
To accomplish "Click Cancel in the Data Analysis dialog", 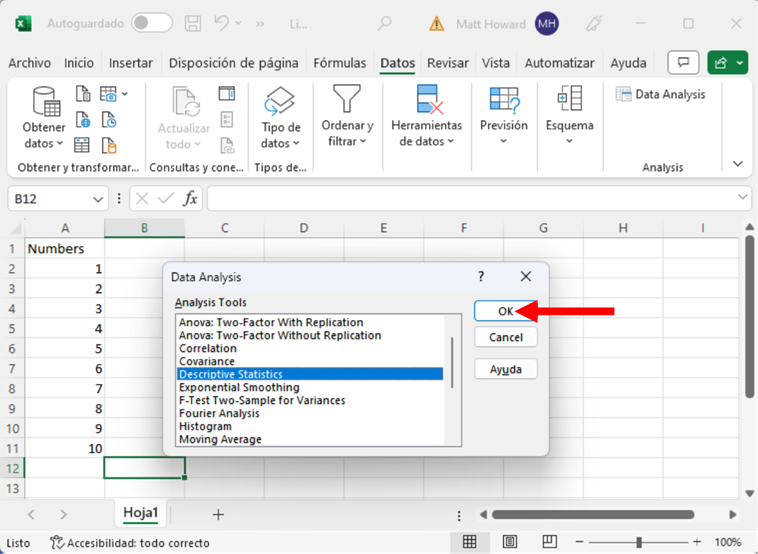I will (x=505, y=338).
